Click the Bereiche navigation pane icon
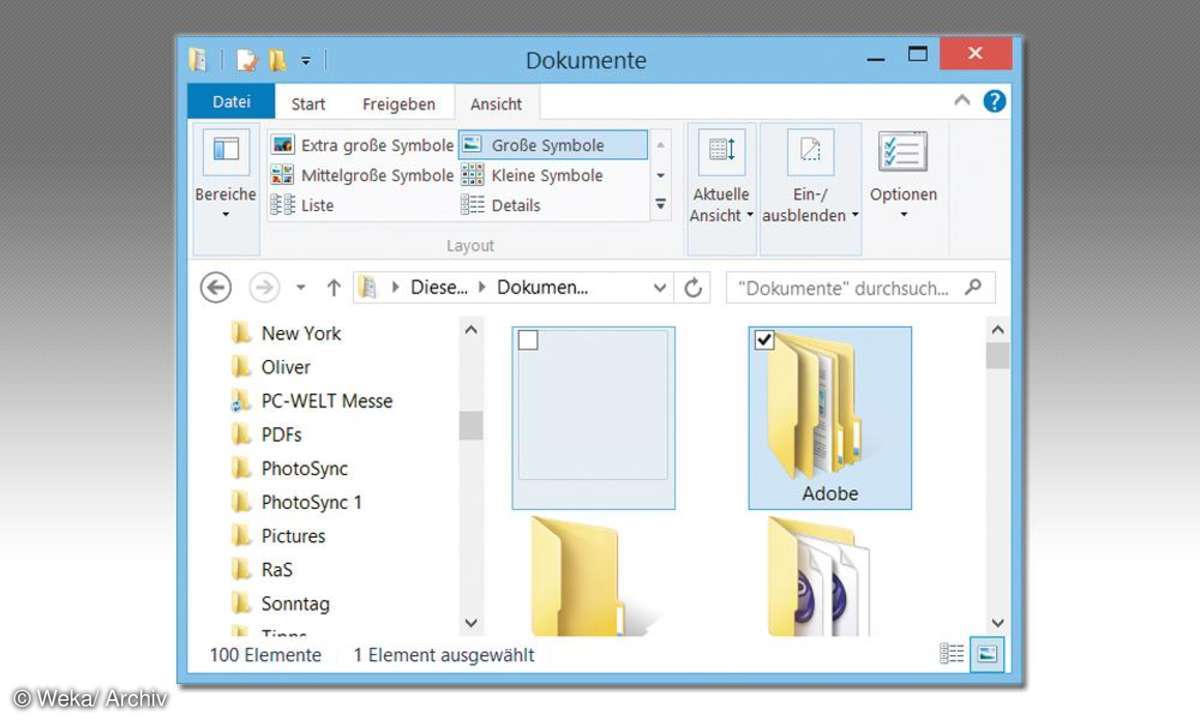 [x=226, y=151]
